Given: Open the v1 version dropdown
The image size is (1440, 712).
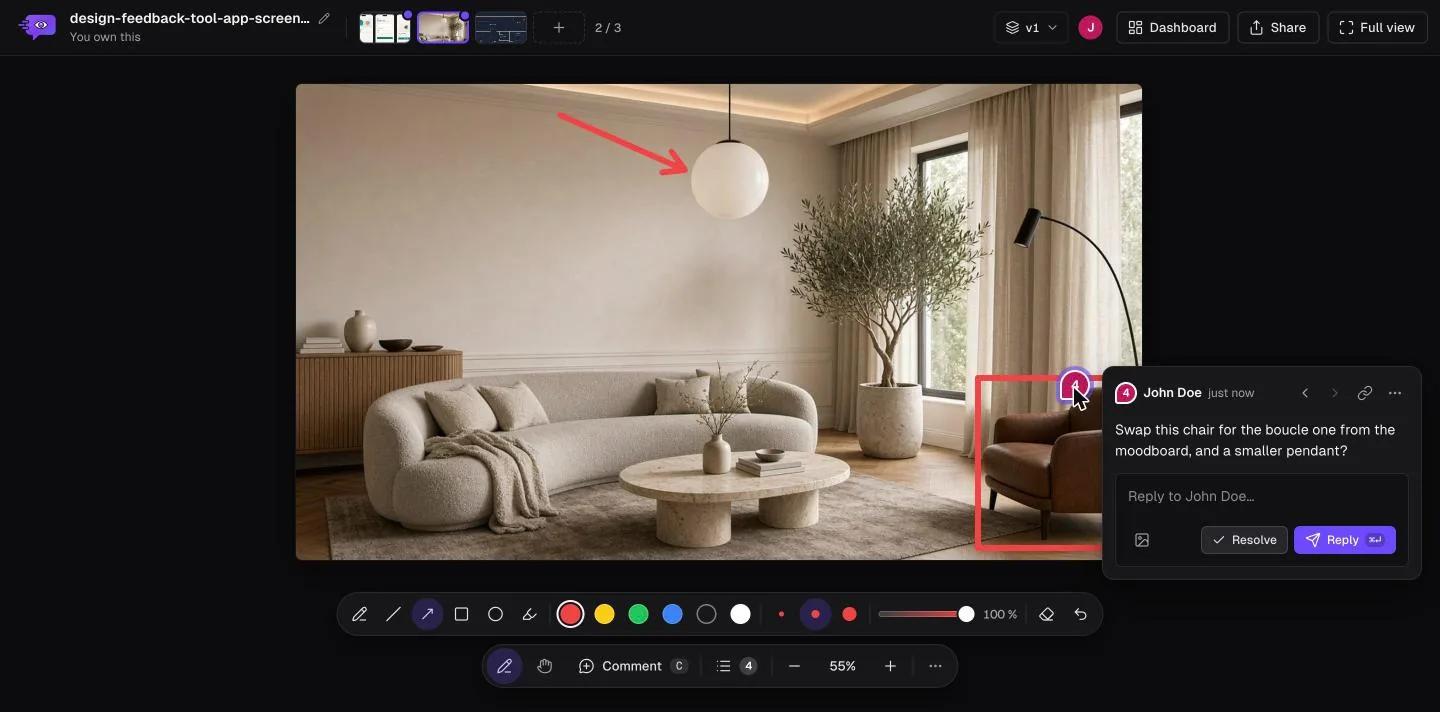Looking at the screenshot, I should tap(1031, 27).
